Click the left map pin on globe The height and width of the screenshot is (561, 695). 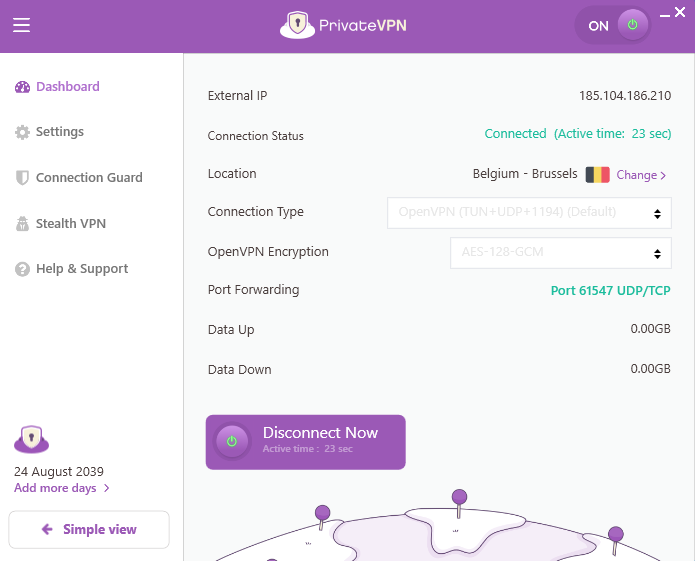tap(322, 517)
